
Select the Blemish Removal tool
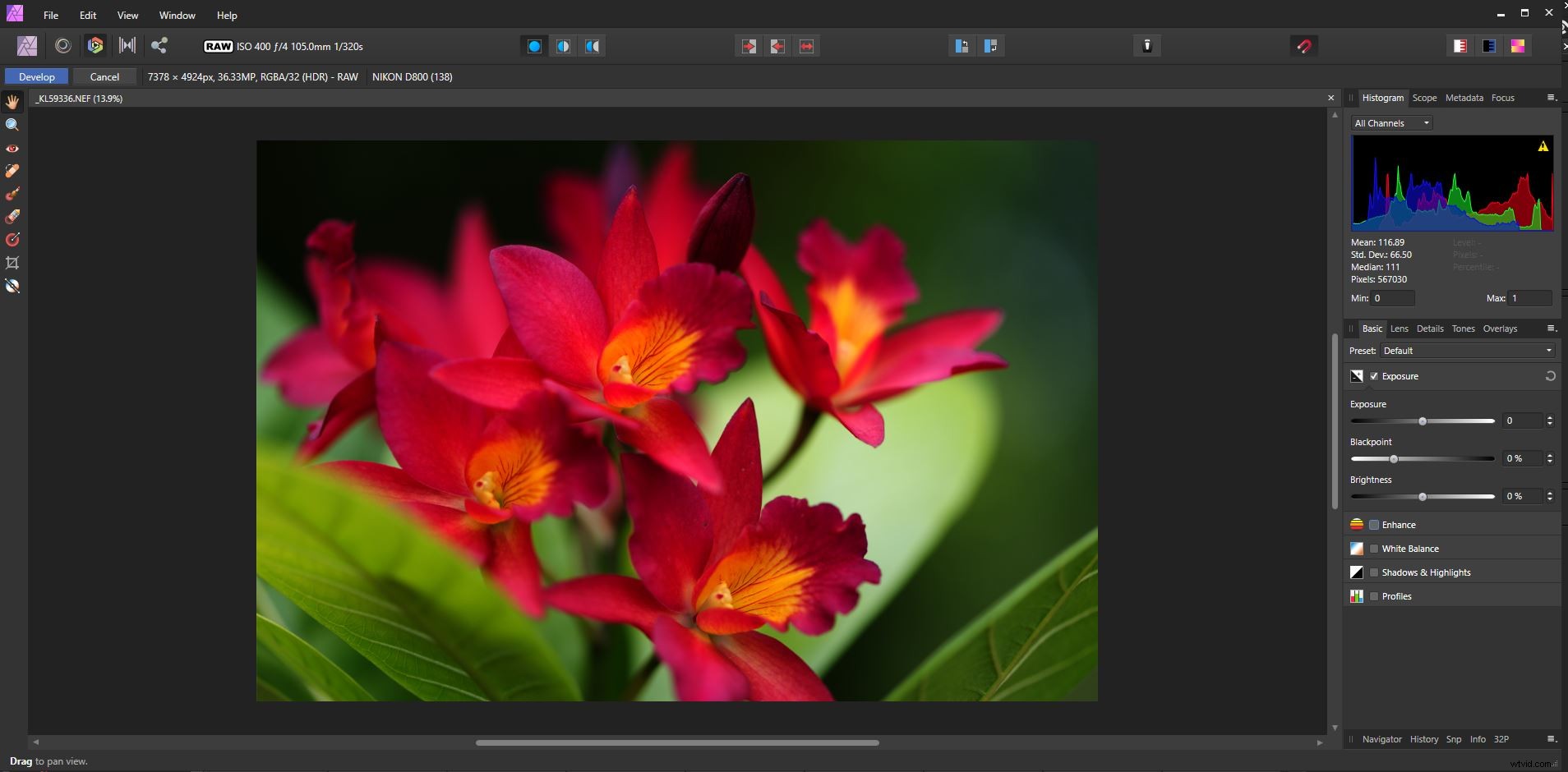tap(12, 171)
